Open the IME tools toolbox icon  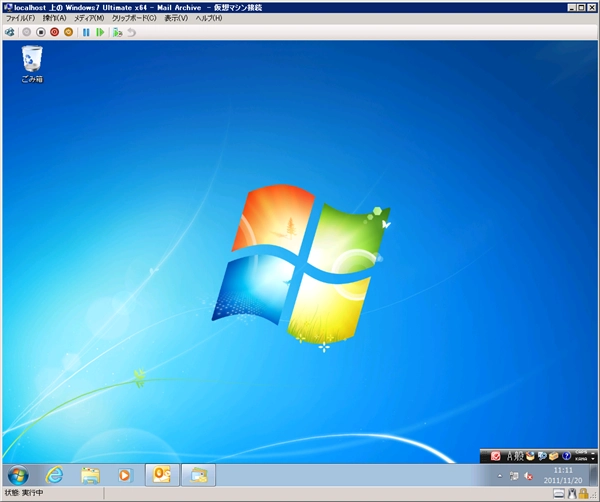coord(554,456)
